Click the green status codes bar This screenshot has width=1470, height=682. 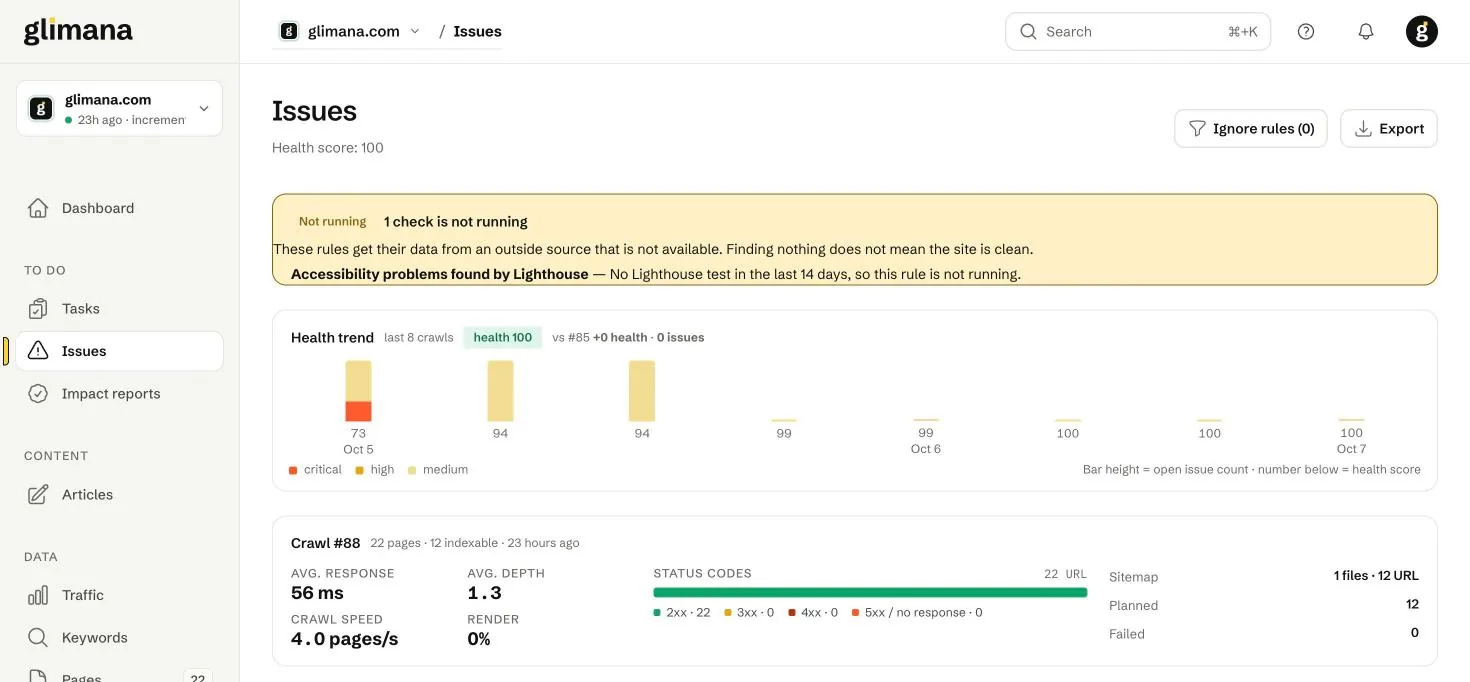(870, 592)
